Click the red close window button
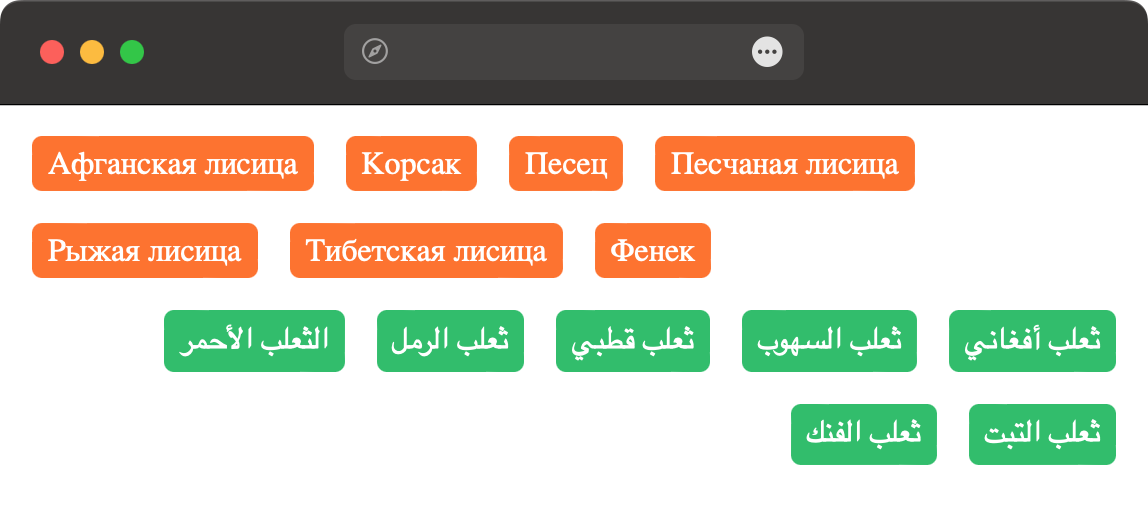The height and width of the screenshot is (522, 1148). pyautogui.click(x=52, y=52)
